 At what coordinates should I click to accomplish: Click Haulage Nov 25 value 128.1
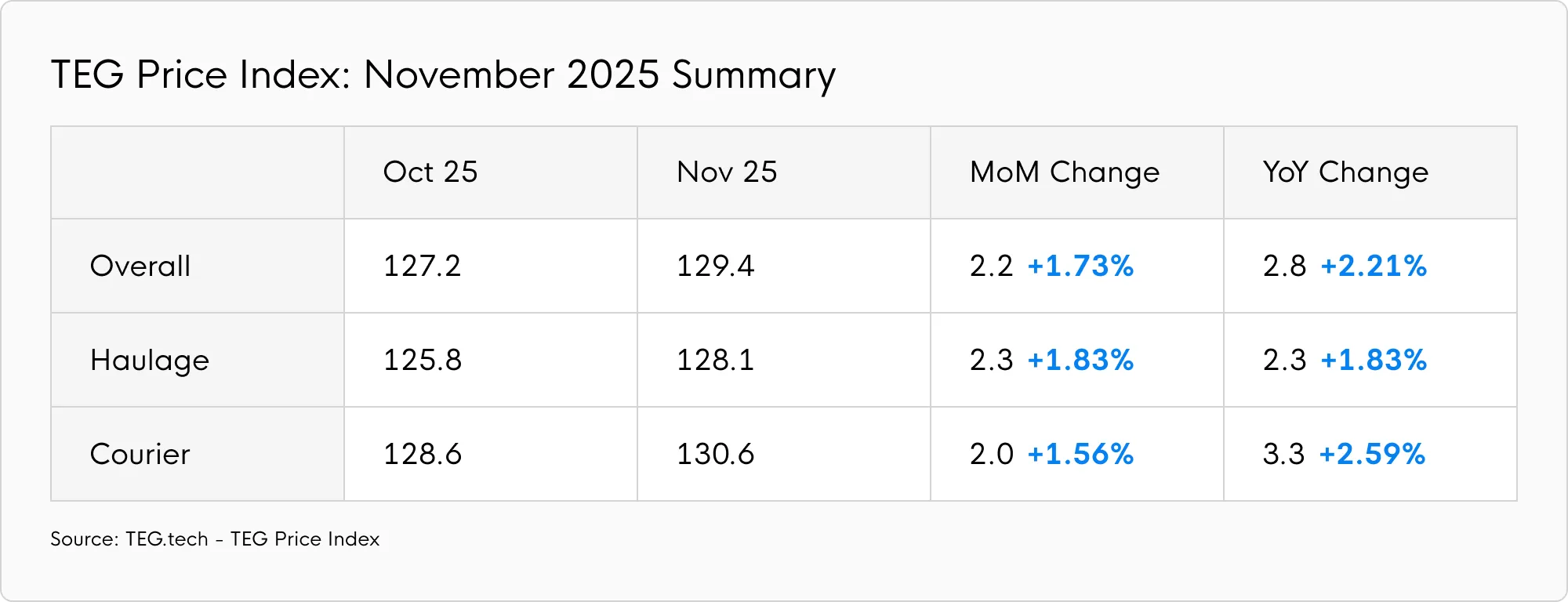point(715,361)
